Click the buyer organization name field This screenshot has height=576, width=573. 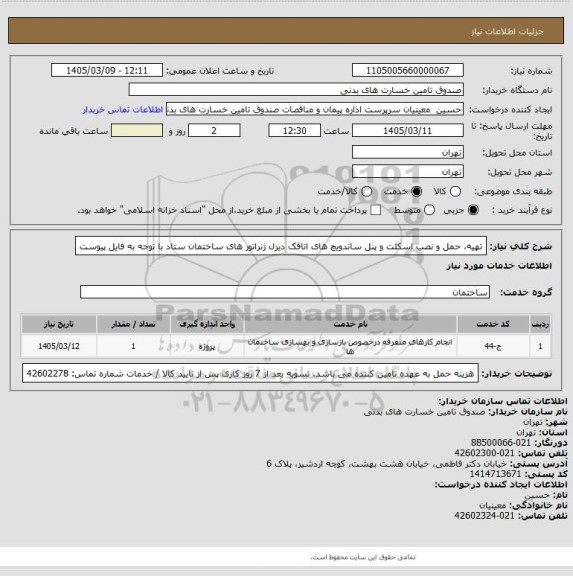[x=296, y=90]
